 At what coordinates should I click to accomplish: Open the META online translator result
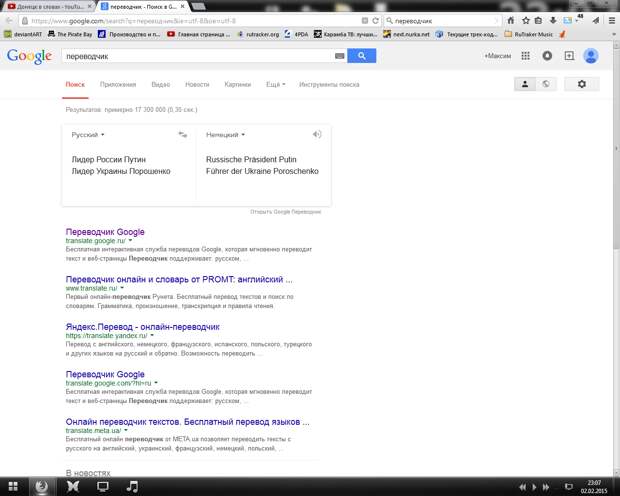(187, 422)
